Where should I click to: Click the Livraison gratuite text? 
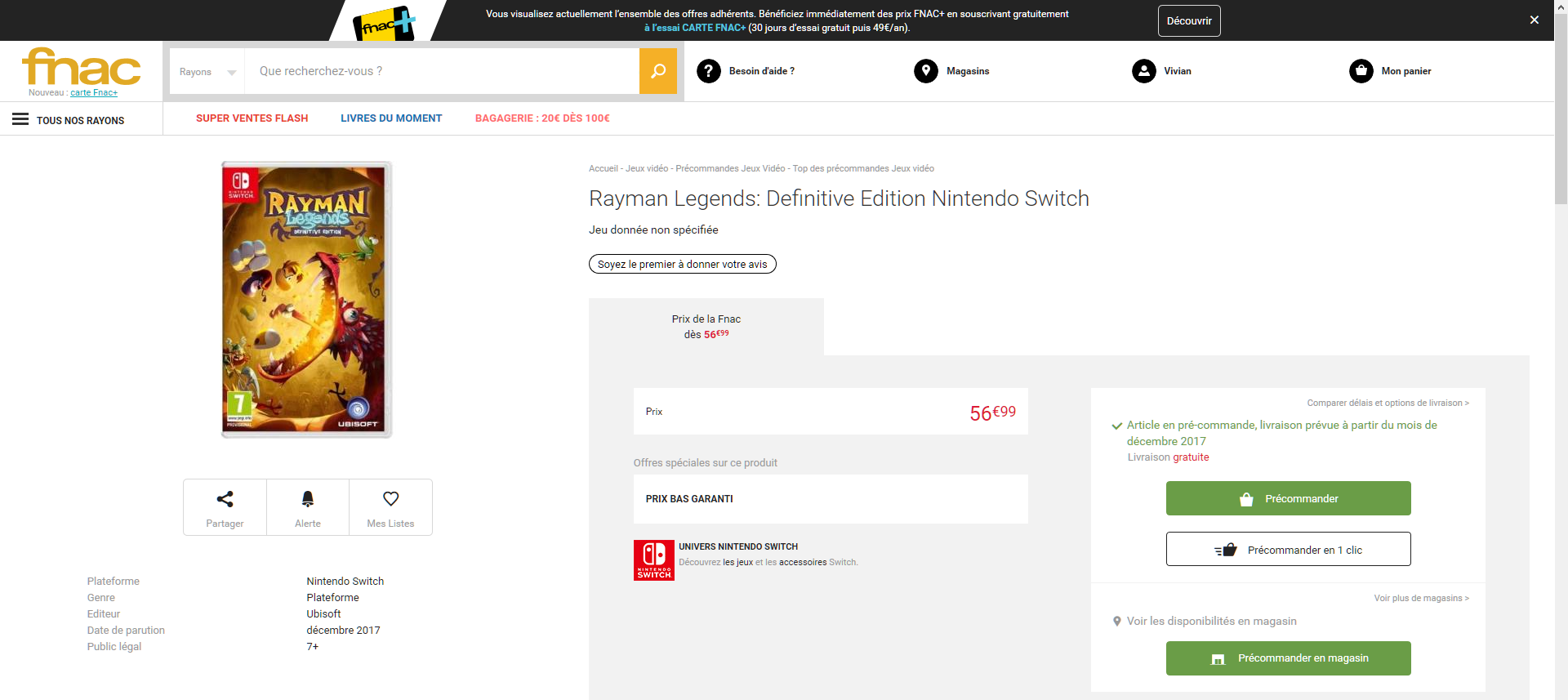1168,457
